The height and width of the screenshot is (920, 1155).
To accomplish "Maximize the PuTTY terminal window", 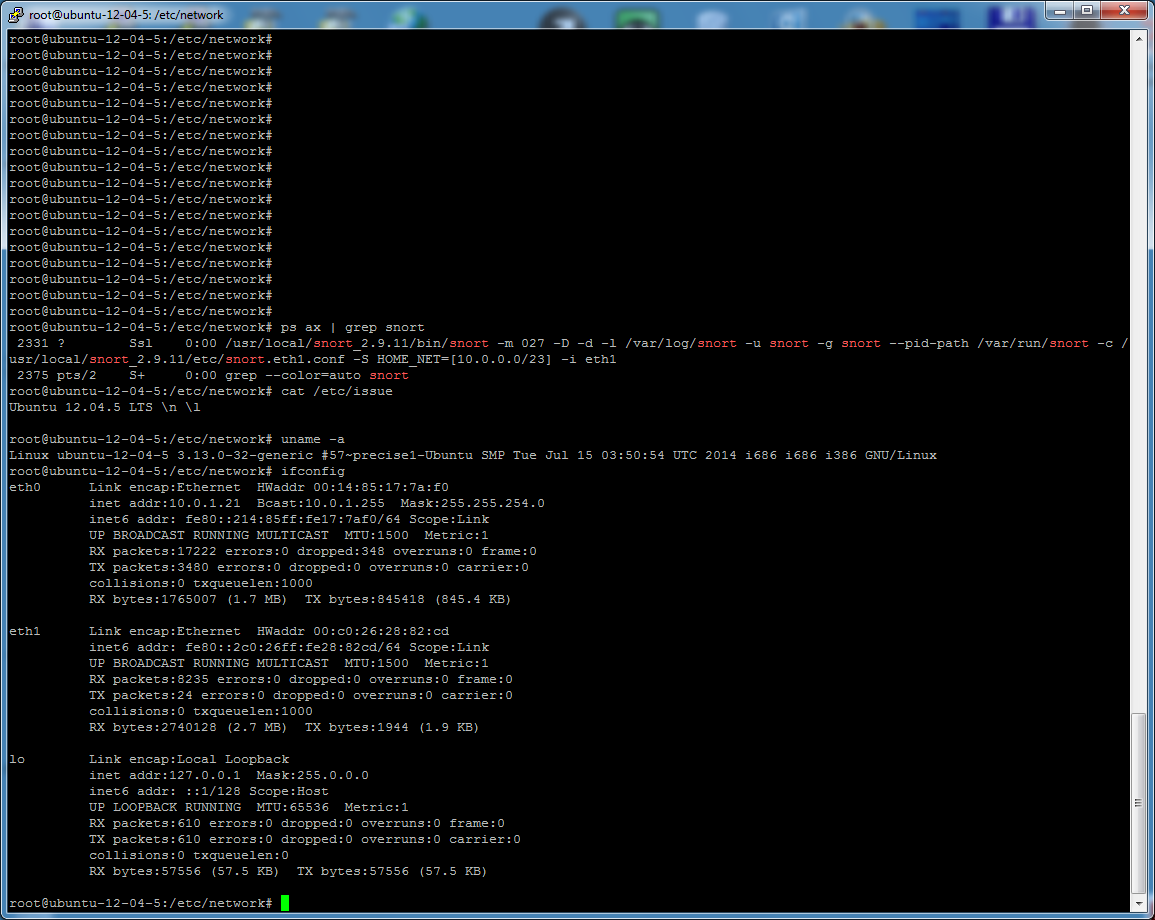I will coord(1087,10).
